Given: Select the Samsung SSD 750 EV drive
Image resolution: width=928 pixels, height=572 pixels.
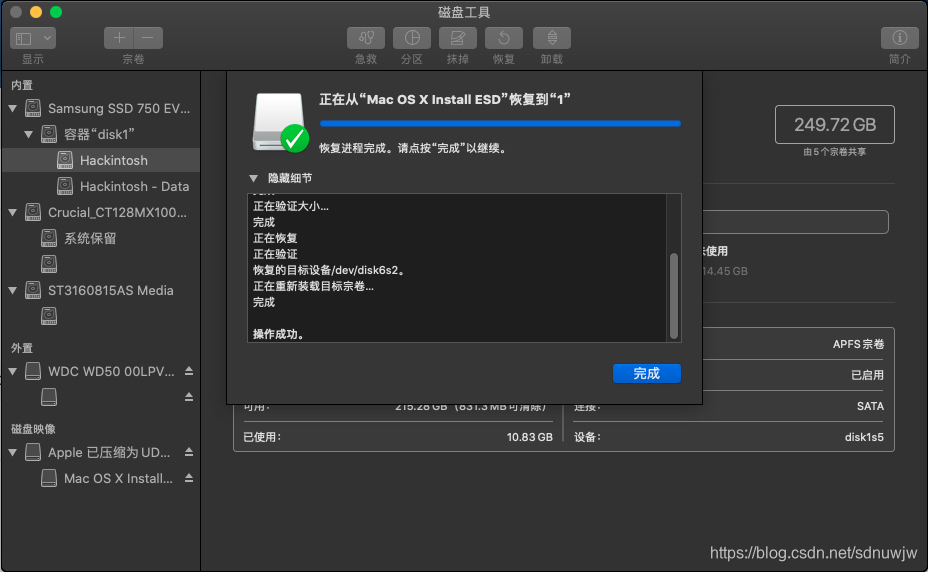Looking at the screenshot, I should tap(101, 108).
